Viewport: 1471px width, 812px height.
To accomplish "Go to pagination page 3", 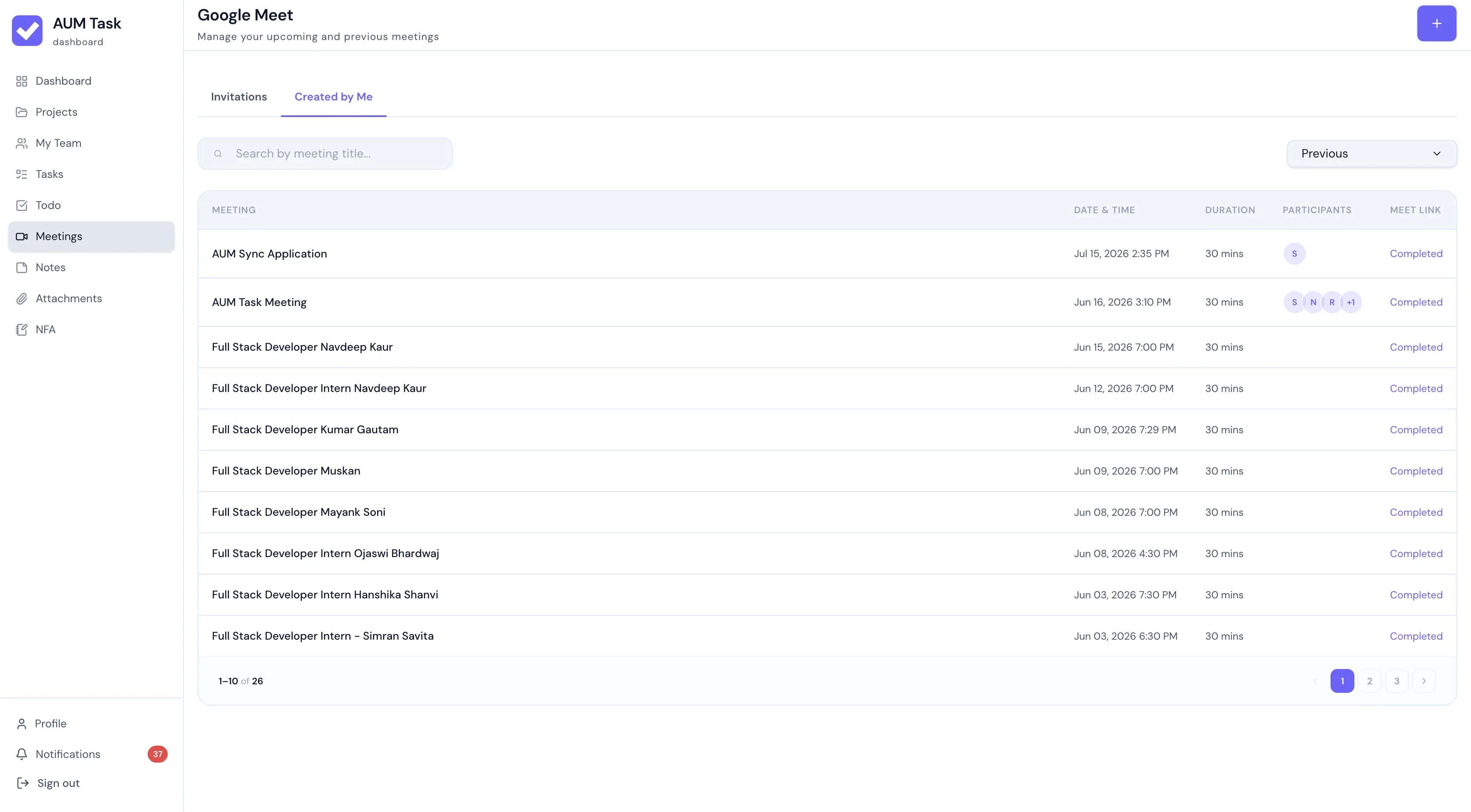I will tap(1397, 680).
